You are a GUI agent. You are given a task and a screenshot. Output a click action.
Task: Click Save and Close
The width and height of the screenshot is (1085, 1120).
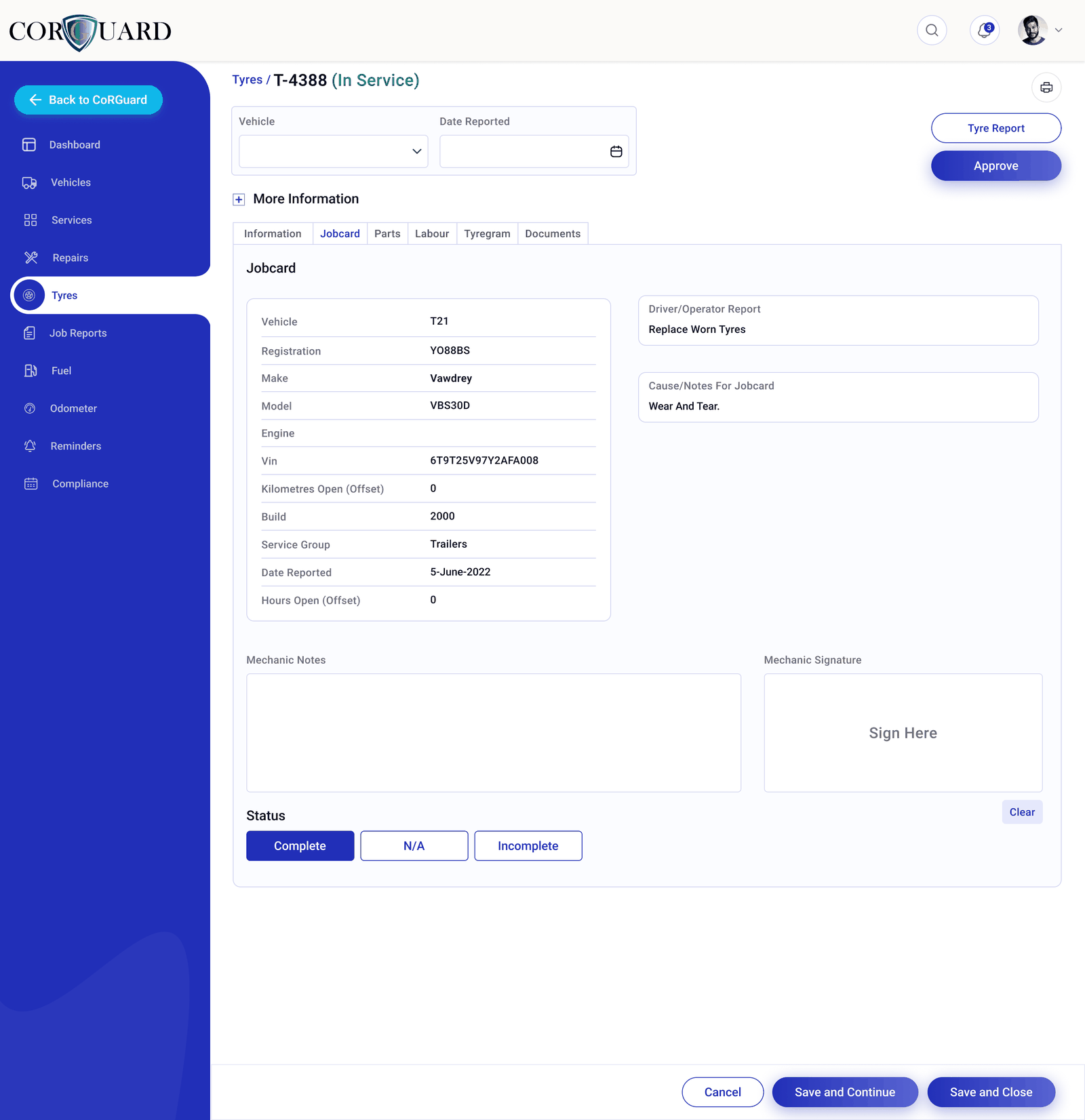point(991,1092)
